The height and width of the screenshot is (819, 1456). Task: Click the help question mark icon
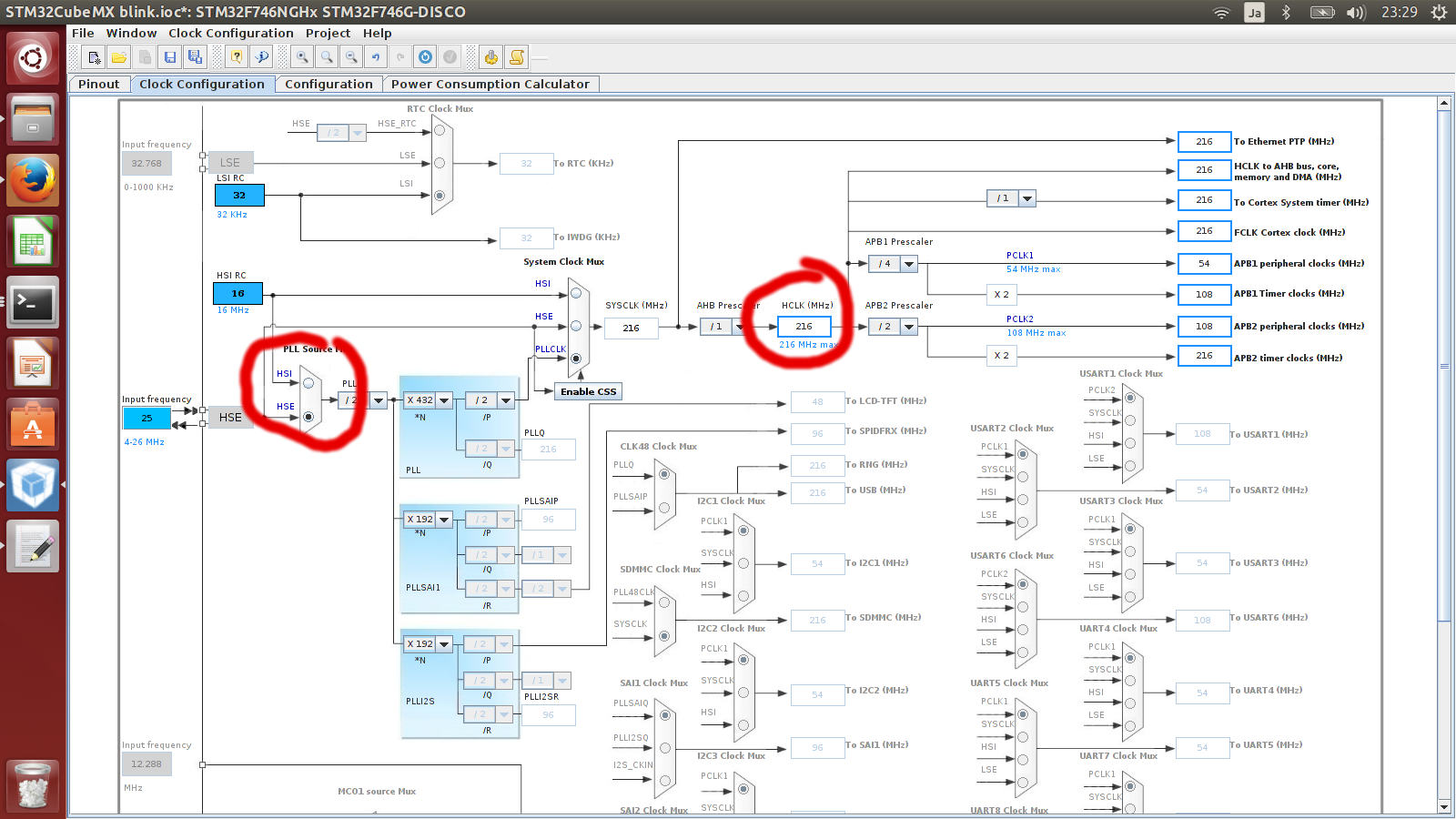(x=237, y=57)
